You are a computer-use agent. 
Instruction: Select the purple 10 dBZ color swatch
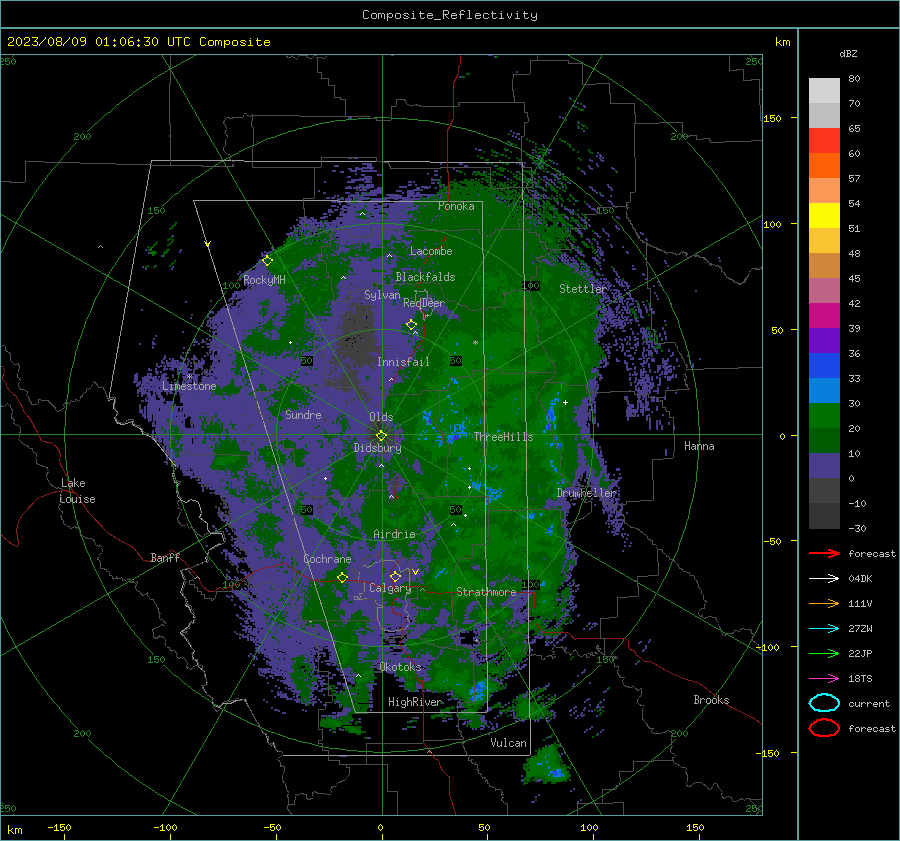click(824, 466)
